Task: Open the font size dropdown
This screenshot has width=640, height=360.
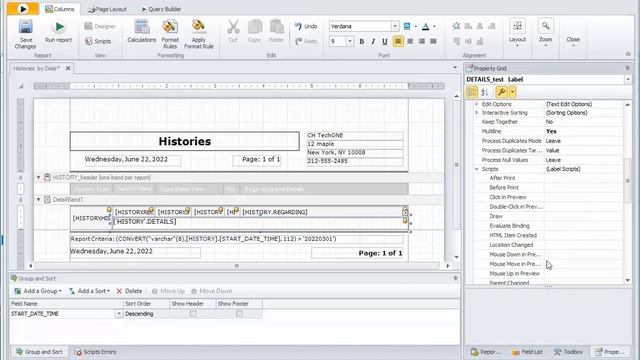Action: click(x=349, y=41)
